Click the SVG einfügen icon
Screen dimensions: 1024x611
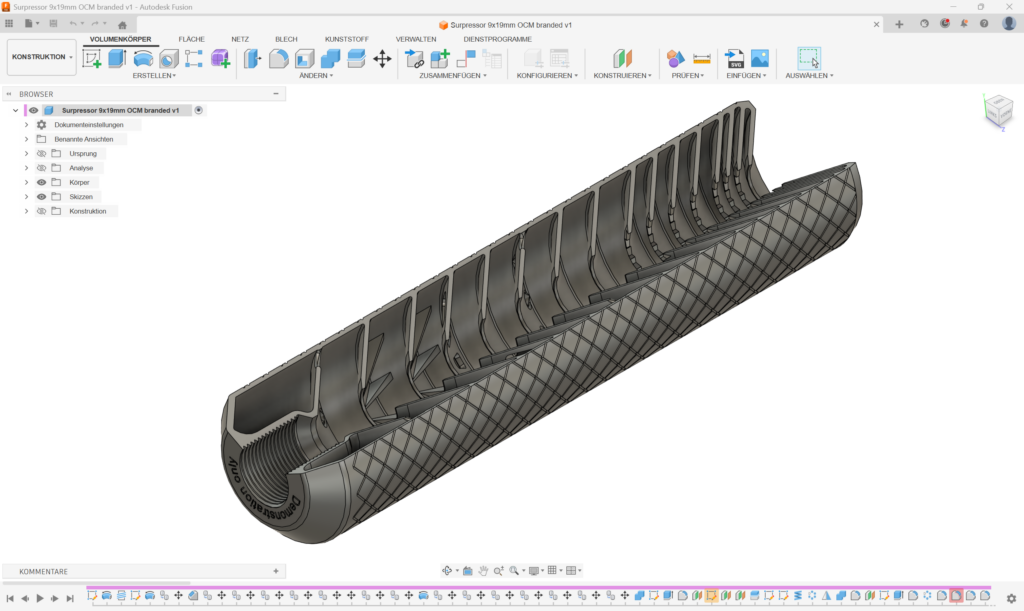coord(735,57)
